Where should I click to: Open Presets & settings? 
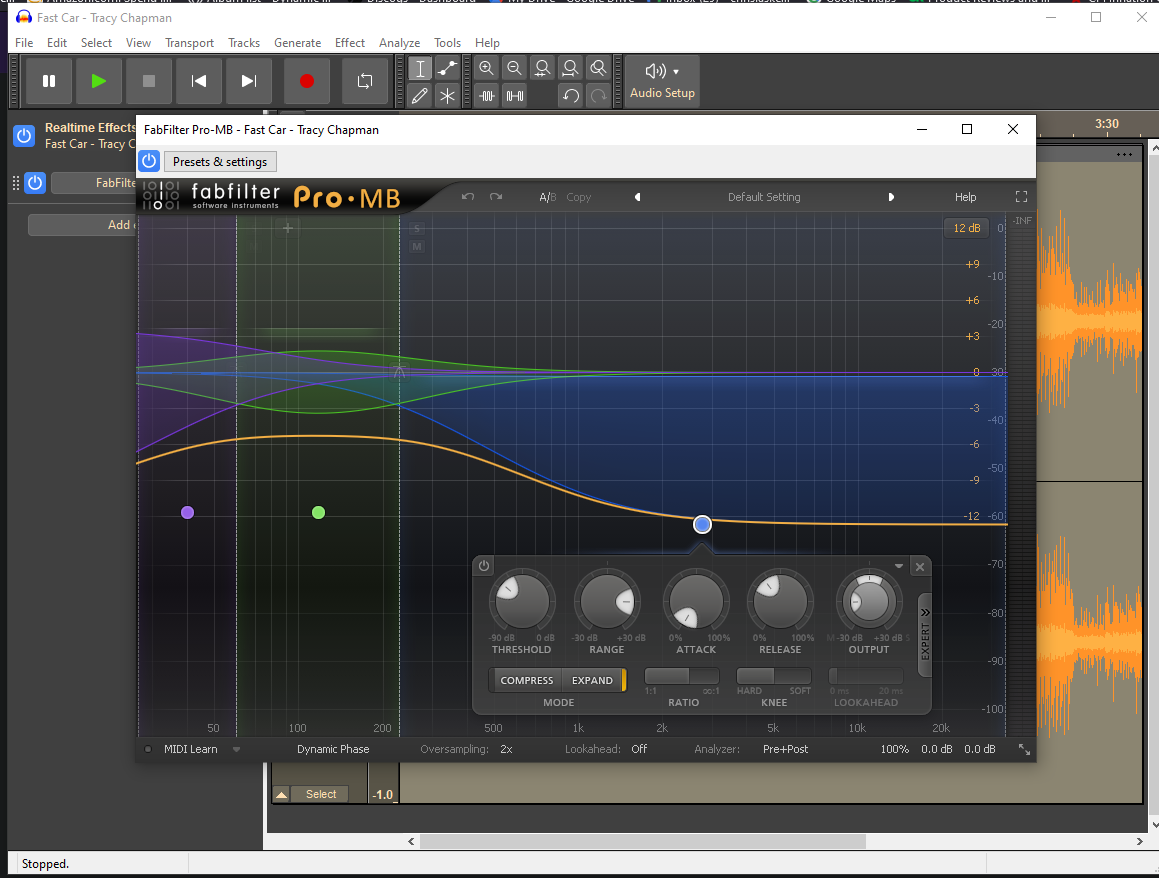coord(220,162)
